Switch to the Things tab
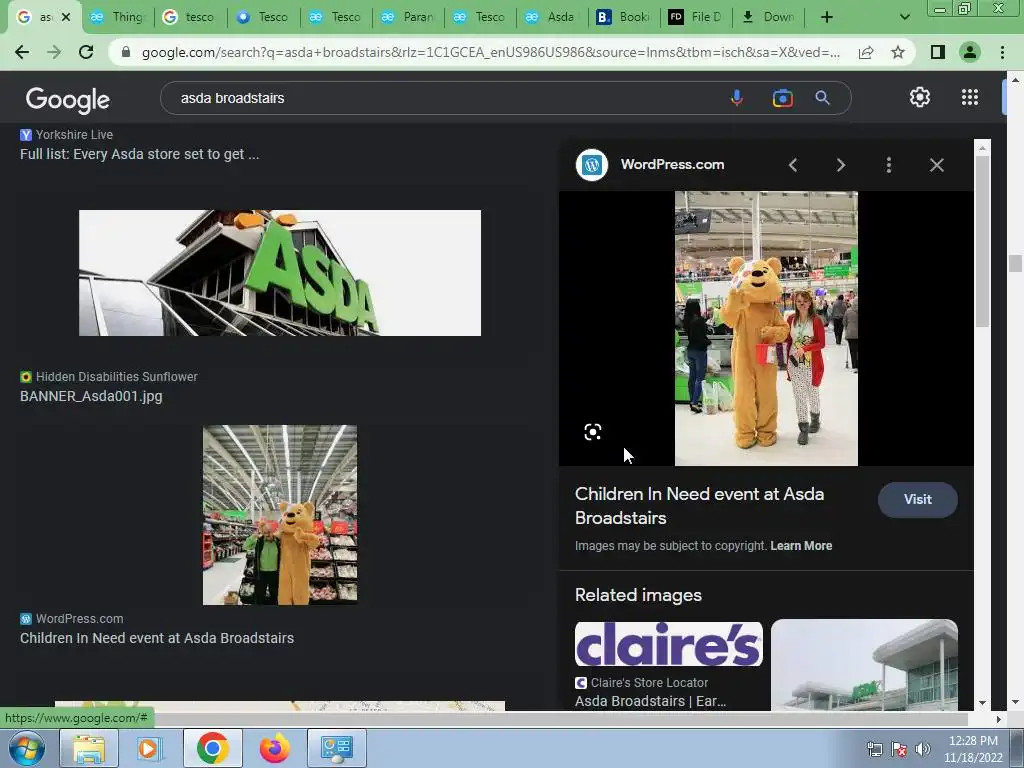 tap(118, 17)
